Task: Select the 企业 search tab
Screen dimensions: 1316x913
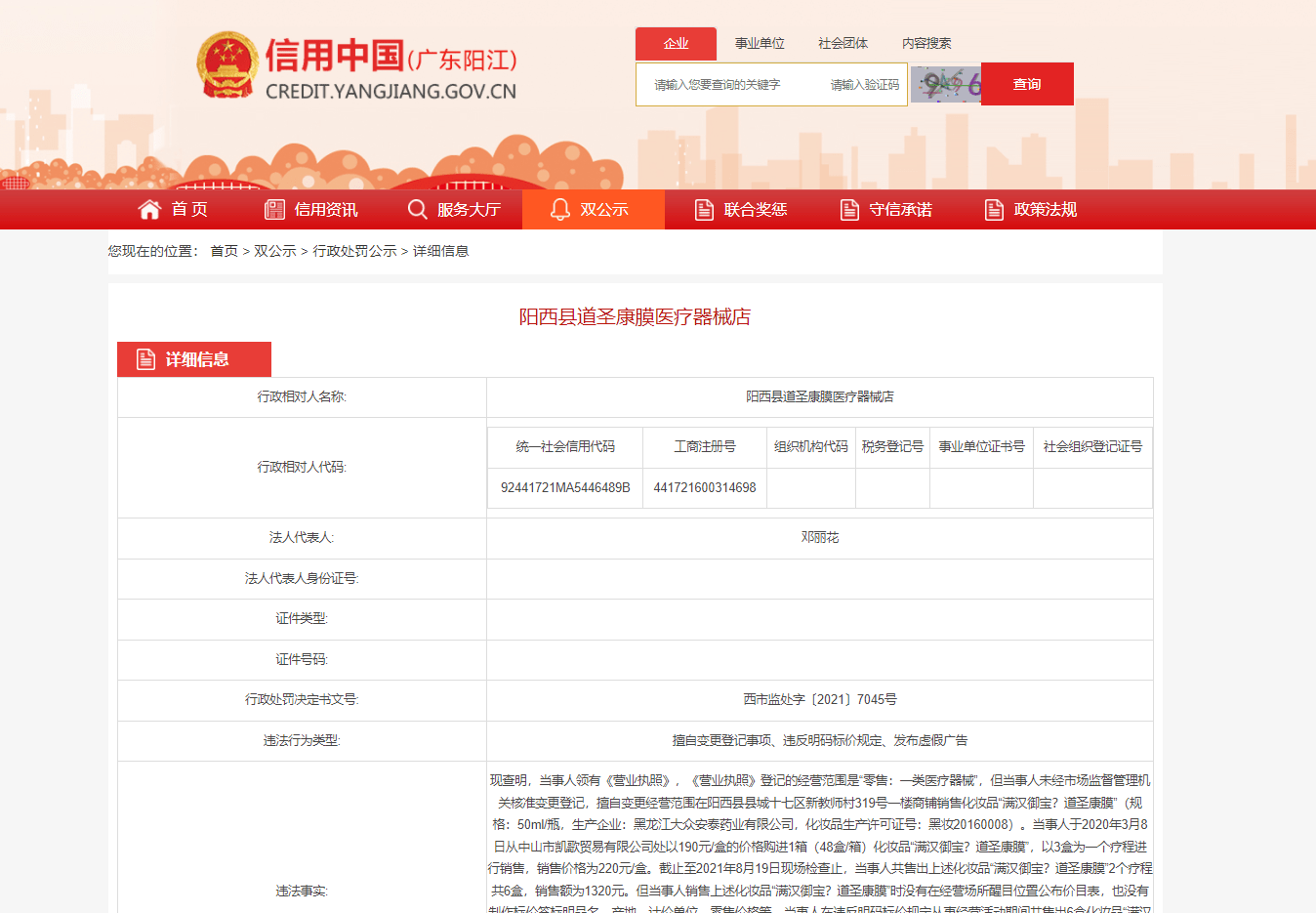Action: tap(676, 44)
